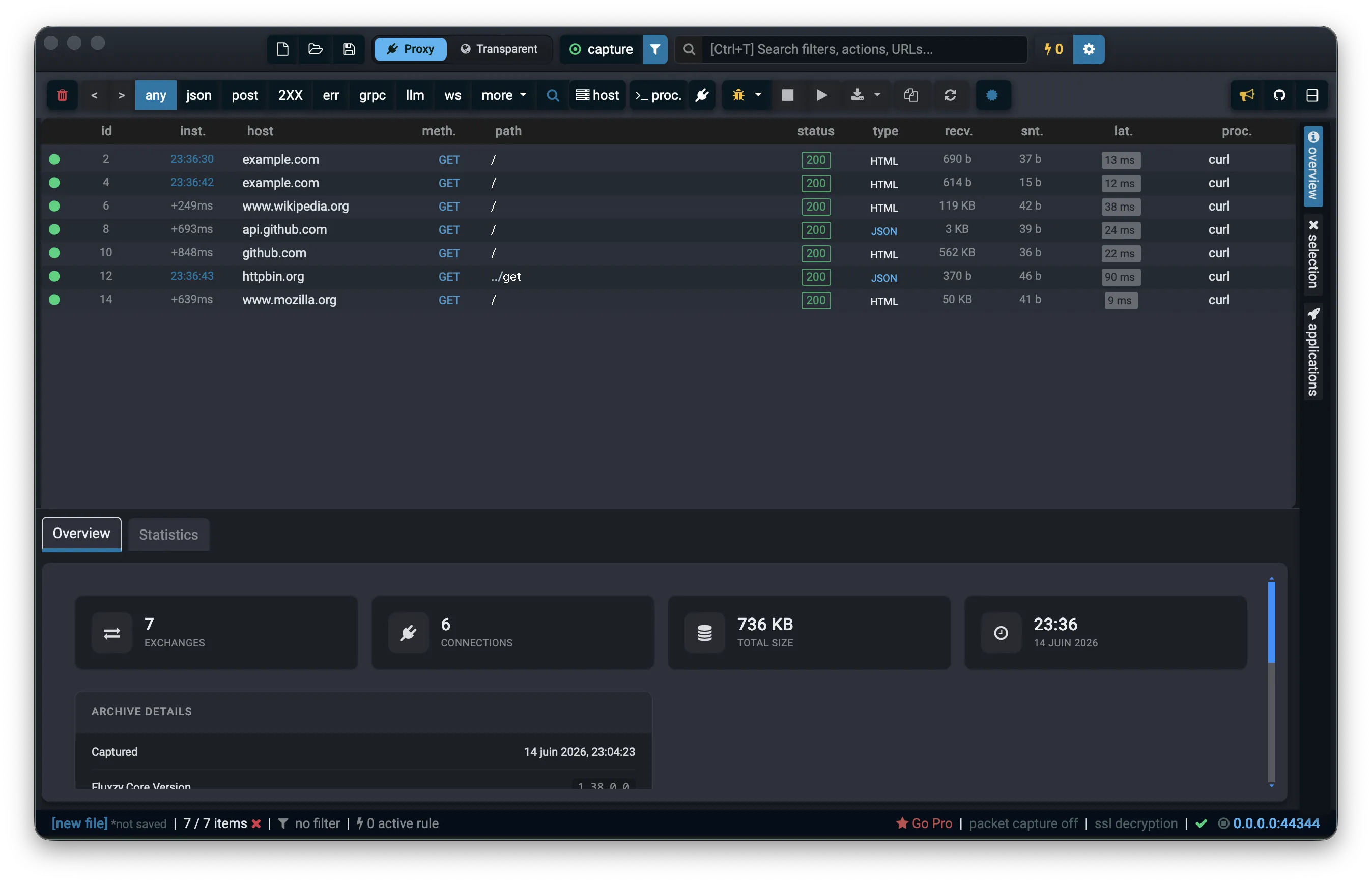Save the capture with the floppy disk icon
1372x883 pixels.
click(349, 49)
